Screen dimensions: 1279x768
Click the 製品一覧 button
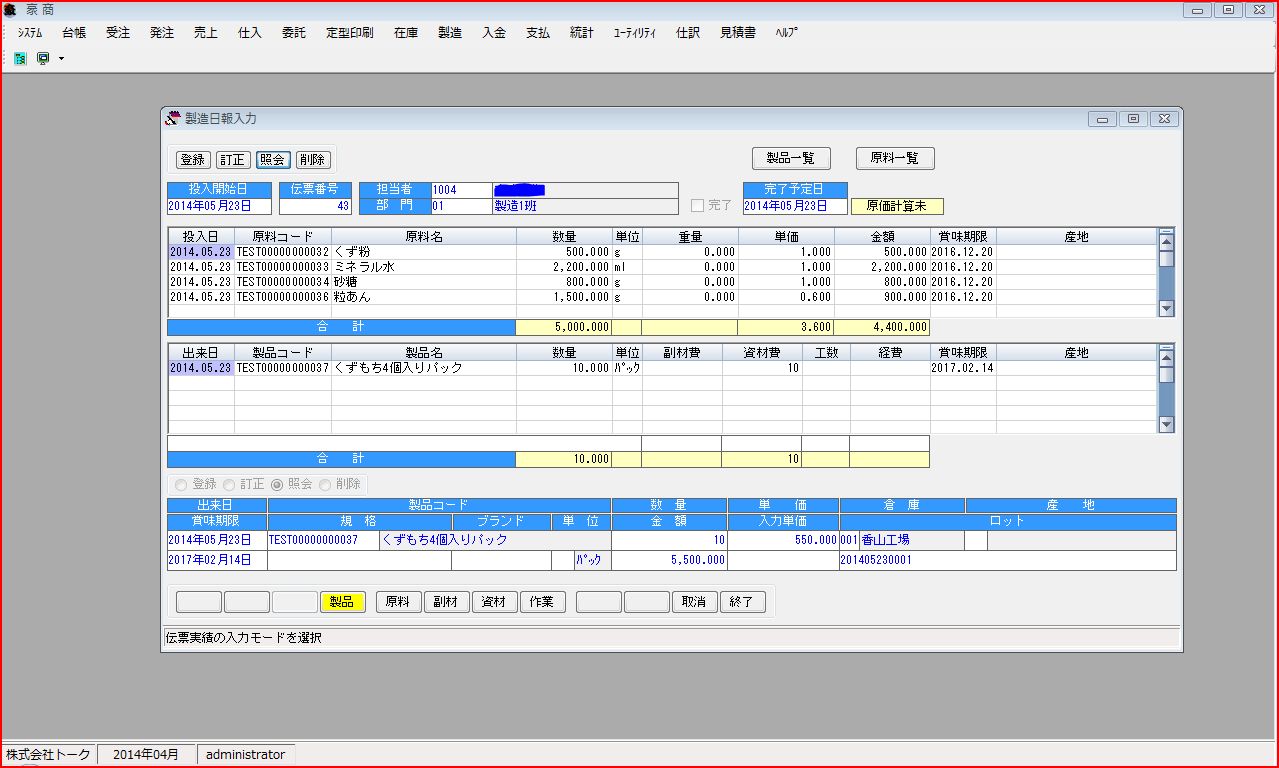click(791, 158)
